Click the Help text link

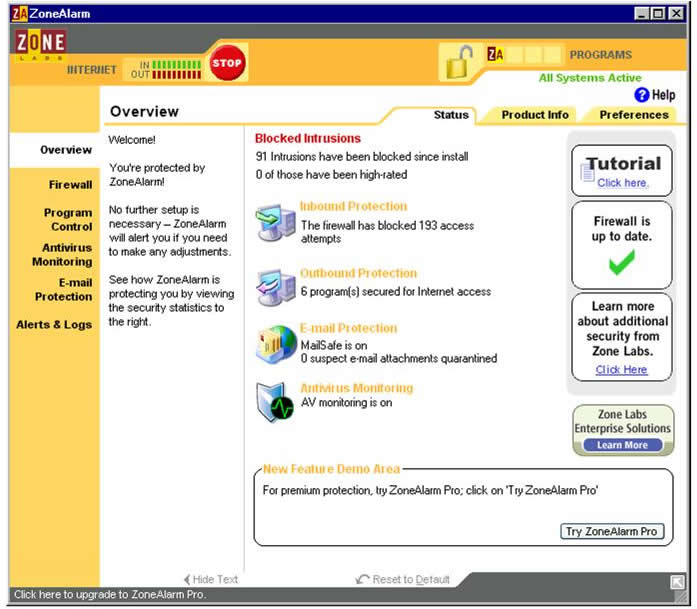(663, 95)
